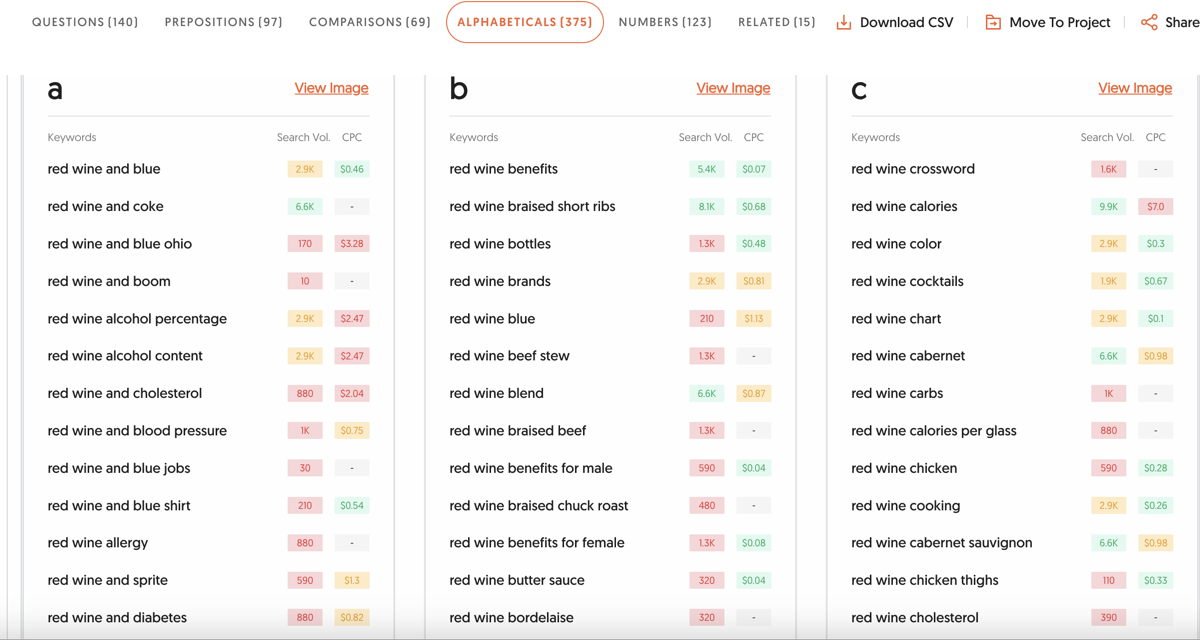Click keyword 'red wine braised short ribs'
1200x640 pixels.
(x=532, y=206)
